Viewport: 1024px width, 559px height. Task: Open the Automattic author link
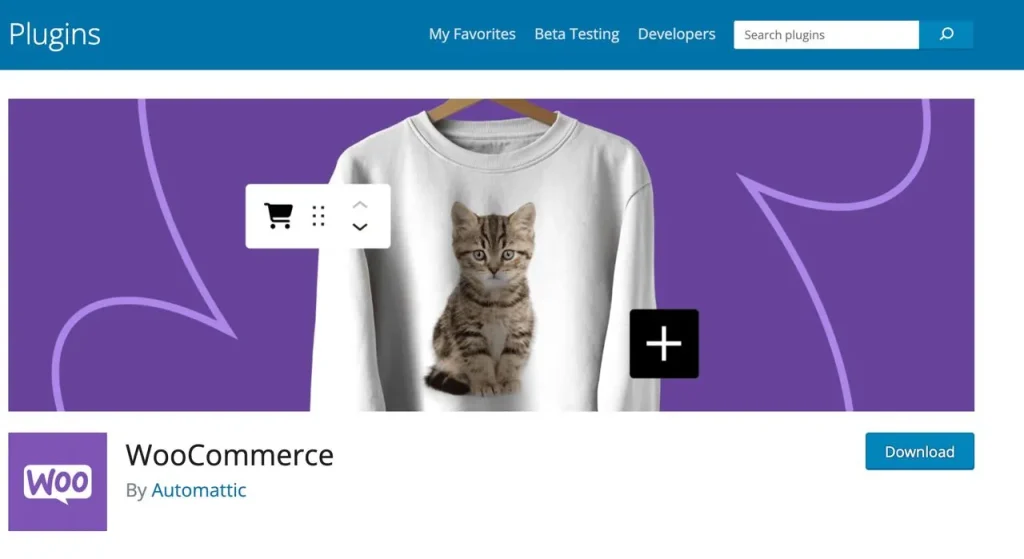(199, 490)
